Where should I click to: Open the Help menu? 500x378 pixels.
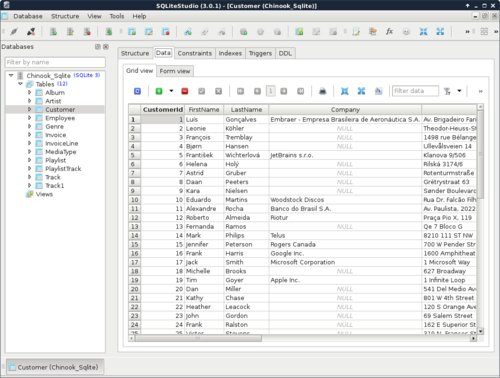(139, 16)
